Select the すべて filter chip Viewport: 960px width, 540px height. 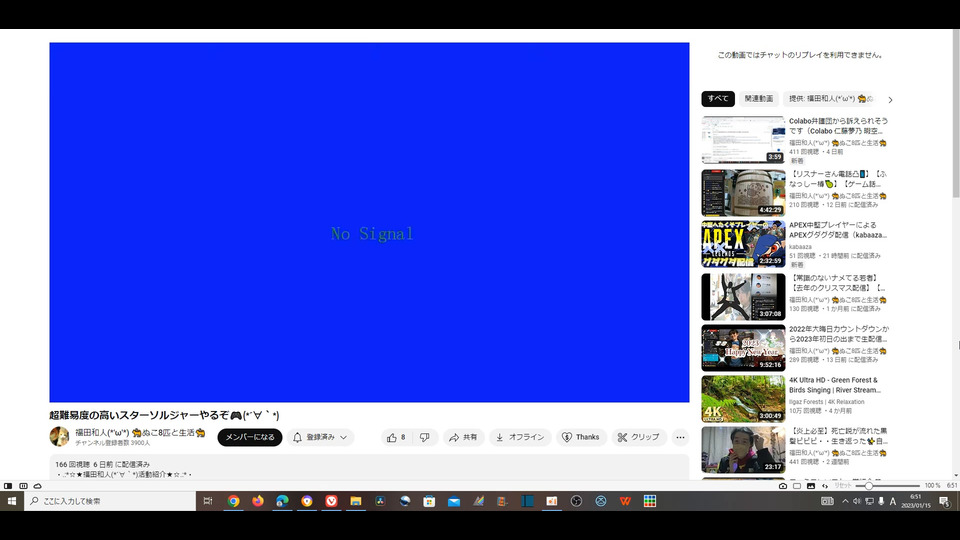point(718,99)
